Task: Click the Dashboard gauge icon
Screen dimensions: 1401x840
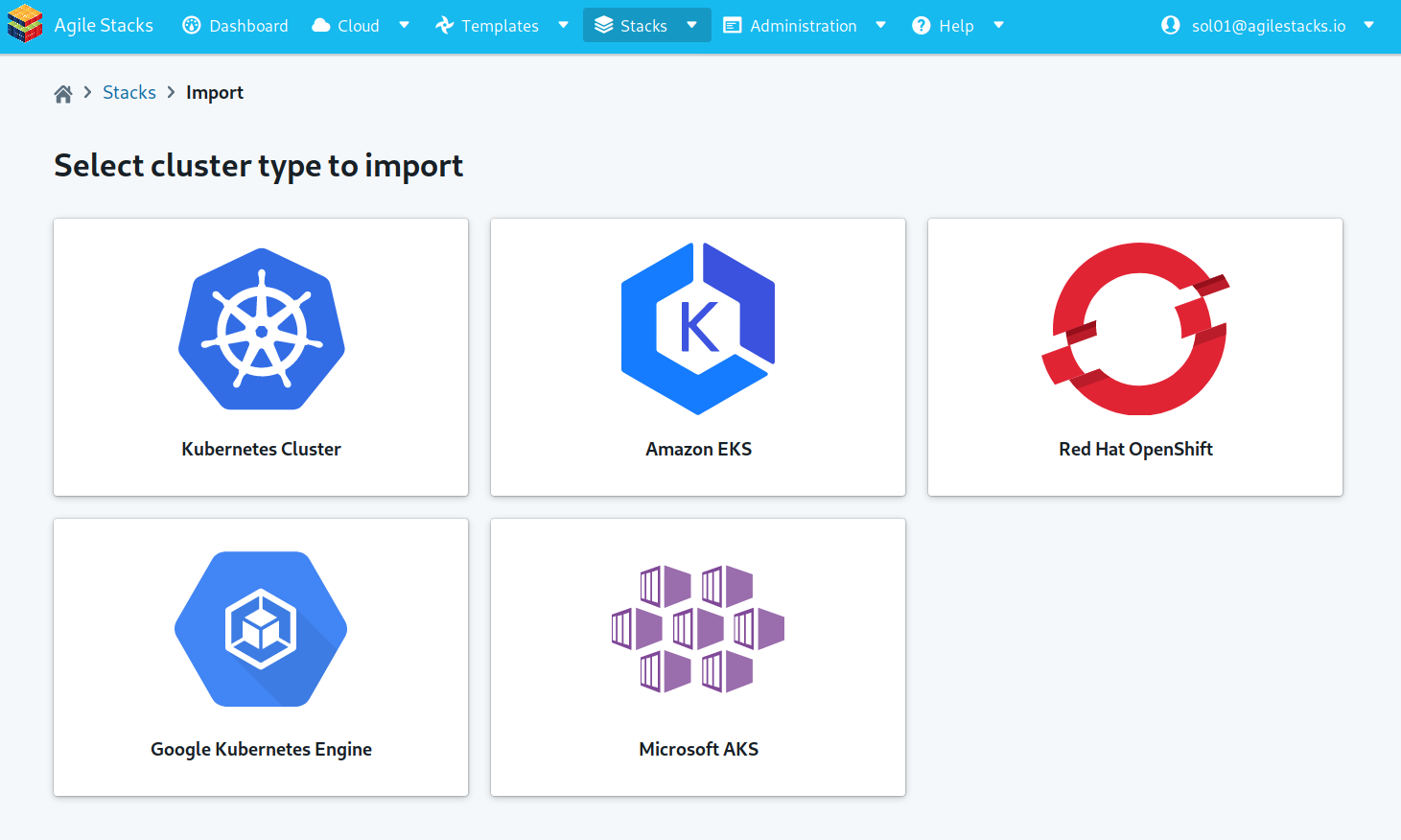Action: coord(192,26)
